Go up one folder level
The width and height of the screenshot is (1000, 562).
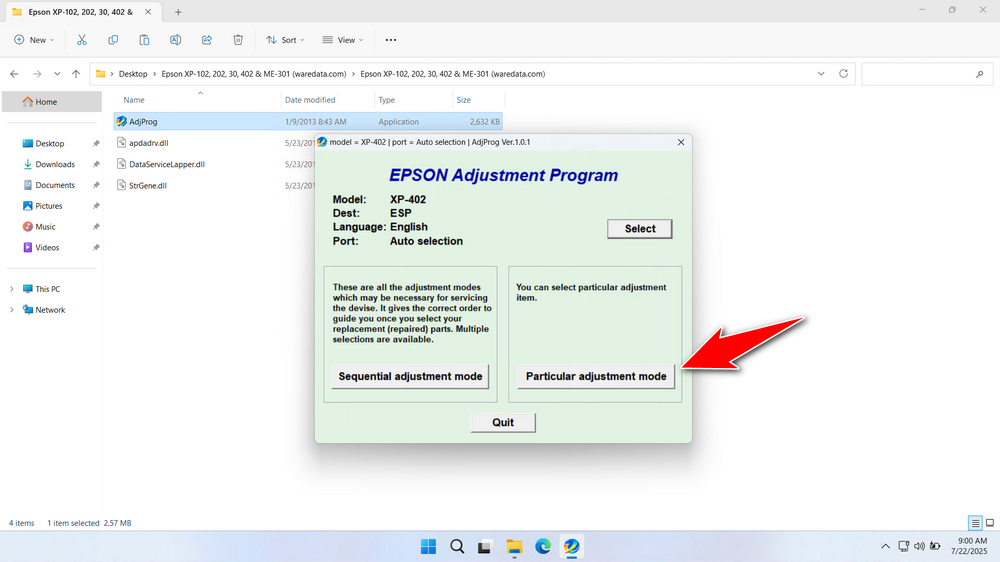coord(76,74)
